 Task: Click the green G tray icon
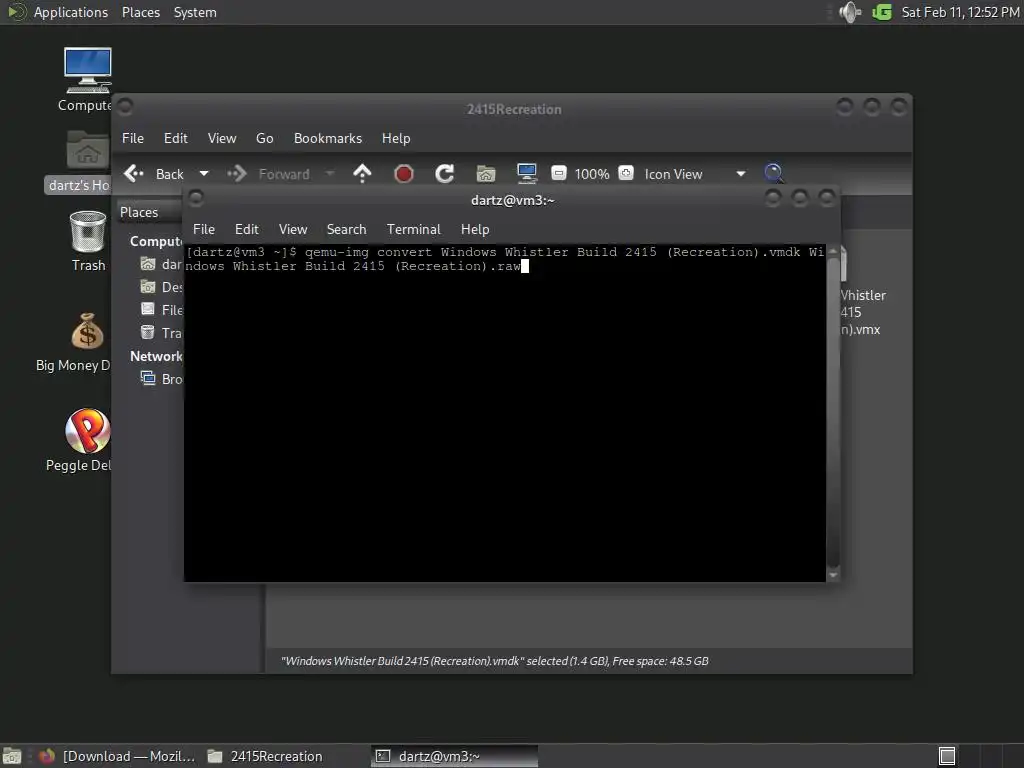pyautogui.click(x=882, y=12)
